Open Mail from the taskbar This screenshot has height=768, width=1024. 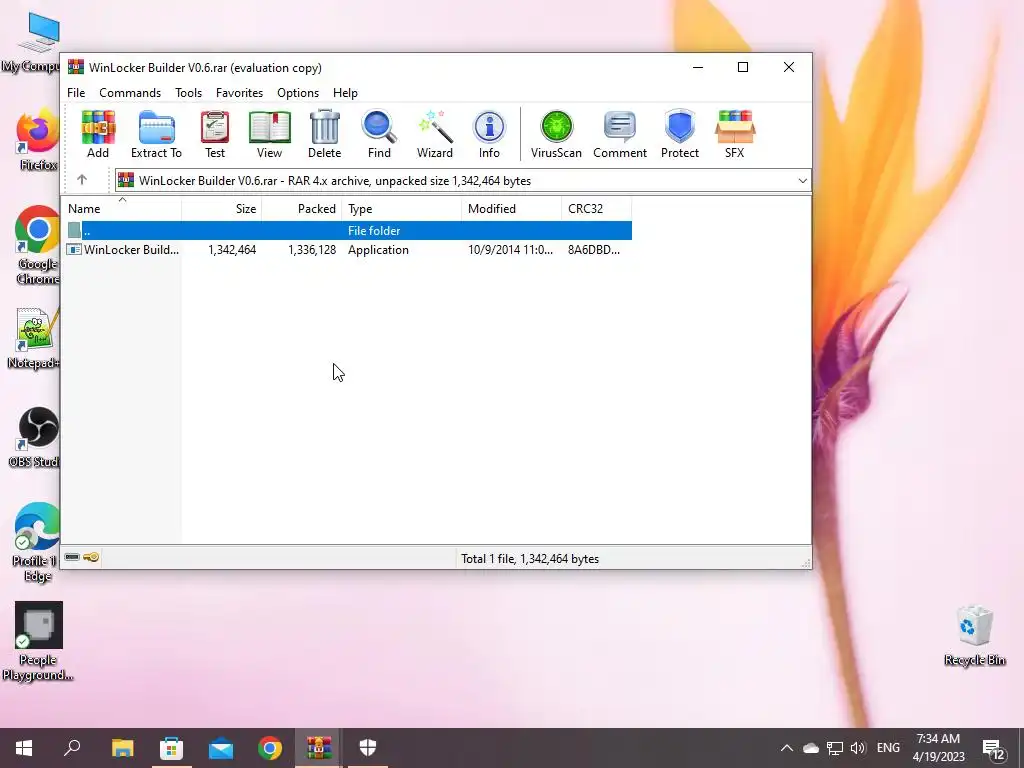pyautogui.click(x=221, y=748)
